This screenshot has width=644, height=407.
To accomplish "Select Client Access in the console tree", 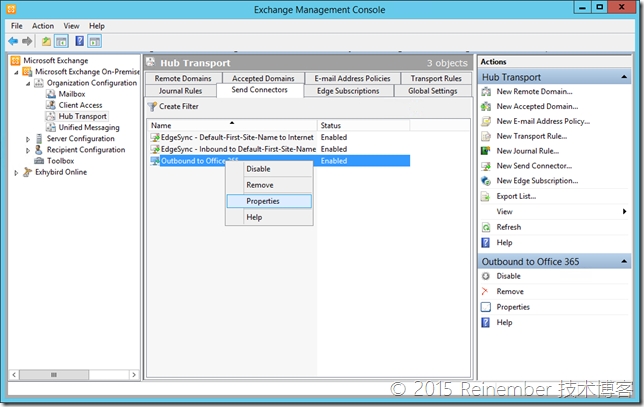I will (80, 105).
